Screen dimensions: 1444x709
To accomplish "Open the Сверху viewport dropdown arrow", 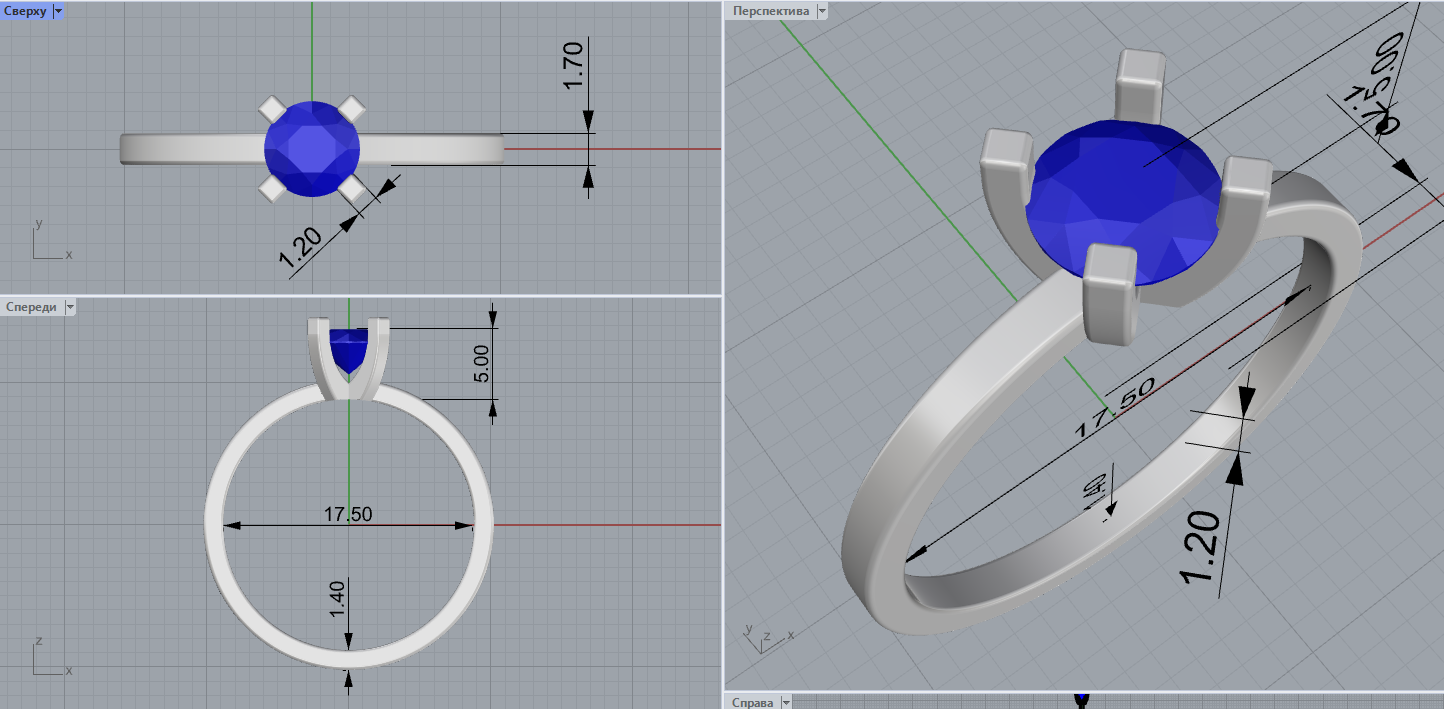I will tap(57, 11).
